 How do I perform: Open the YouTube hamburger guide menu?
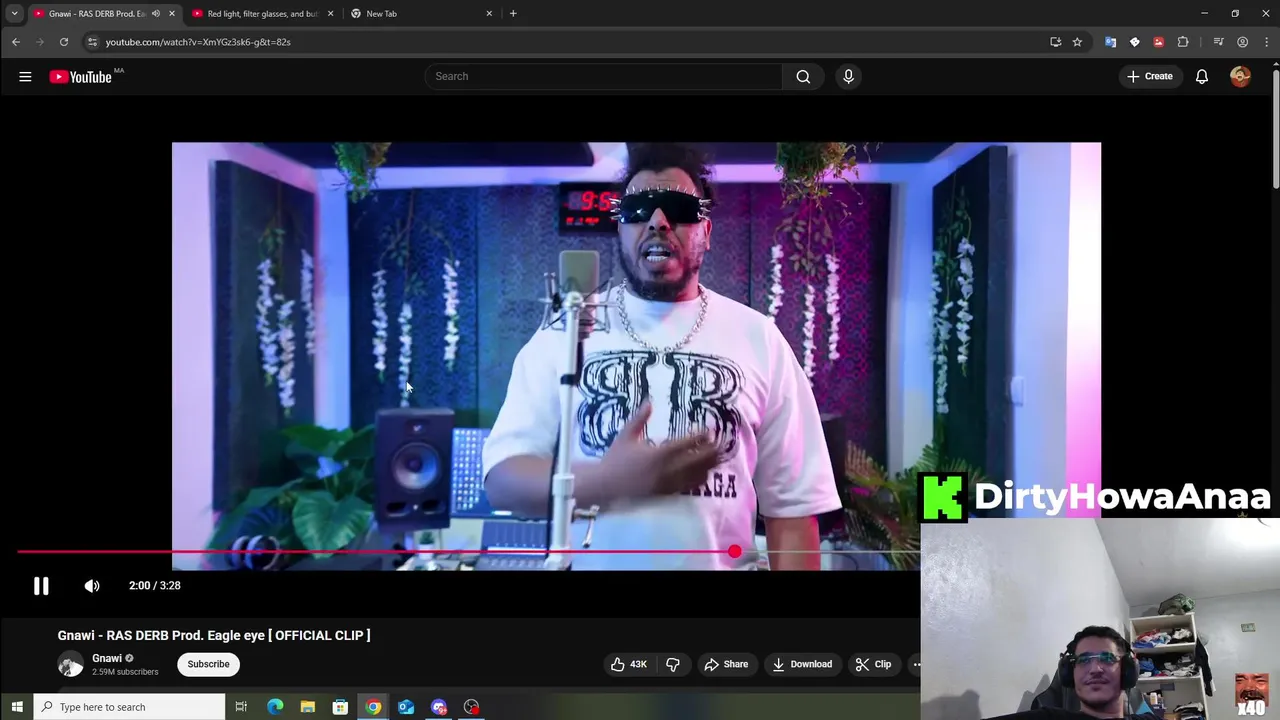pyautogui.click(x=25, y=76)
